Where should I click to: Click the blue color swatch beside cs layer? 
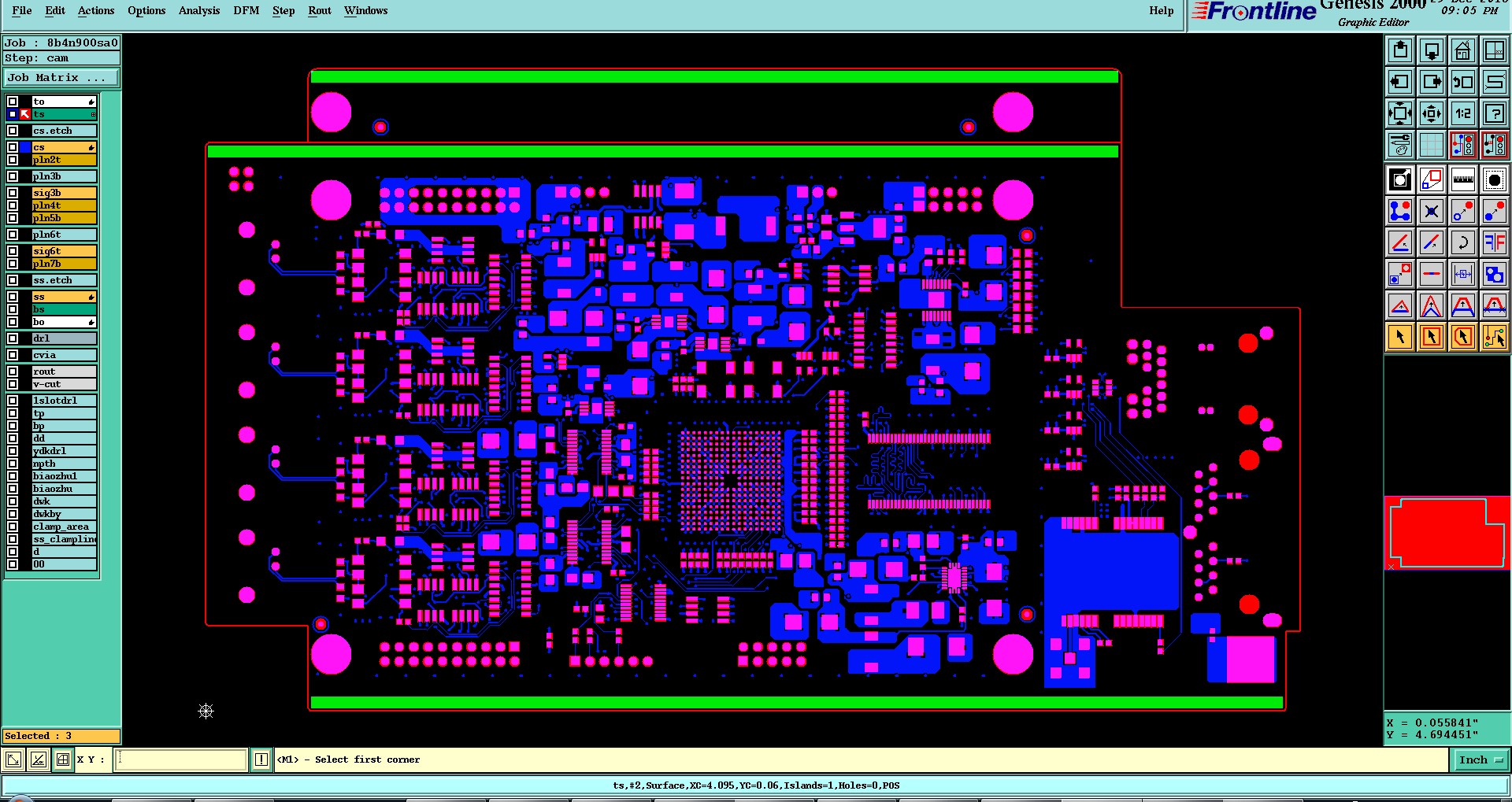pyautogui.click(x=25, y=147)
